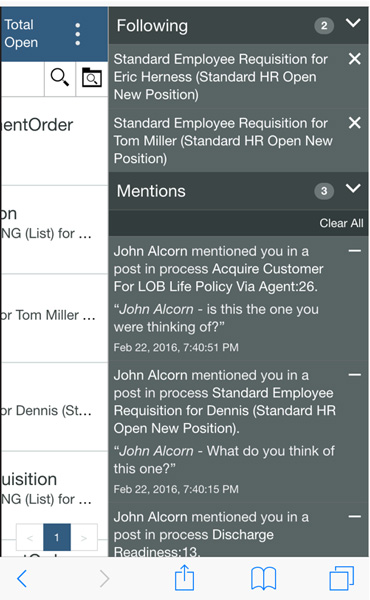
Task: Click the next page arrow in pagination
Action: click(84, 538)
